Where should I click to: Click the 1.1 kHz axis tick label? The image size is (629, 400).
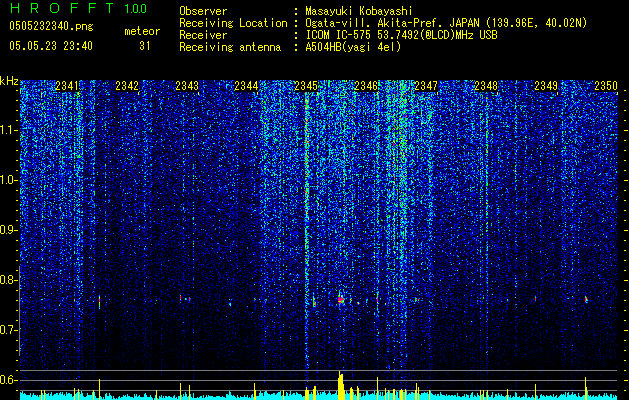click(x=9, y=130)
